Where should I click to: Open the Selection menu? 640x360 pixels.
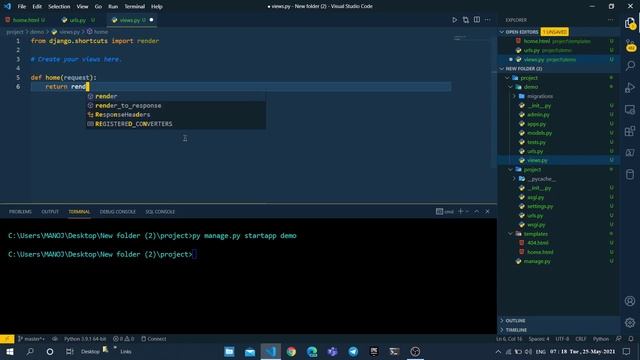pos(59,7)
